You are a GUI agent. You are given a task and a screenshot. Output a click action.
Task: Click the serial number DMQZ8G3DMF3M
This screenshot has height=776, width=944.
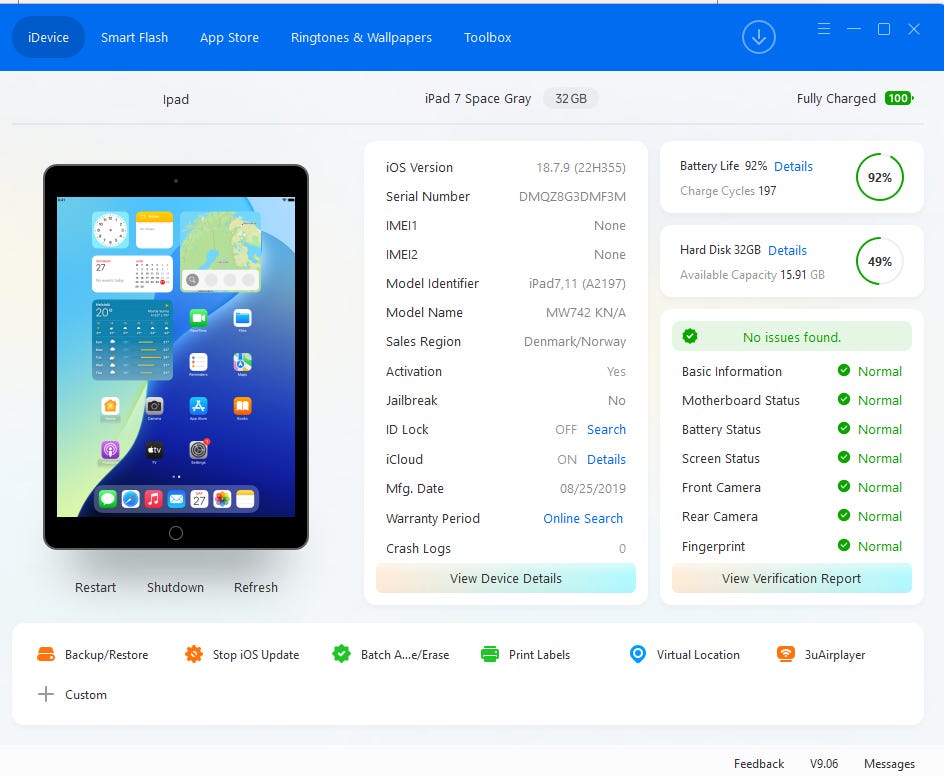click(x=572, y=196)
